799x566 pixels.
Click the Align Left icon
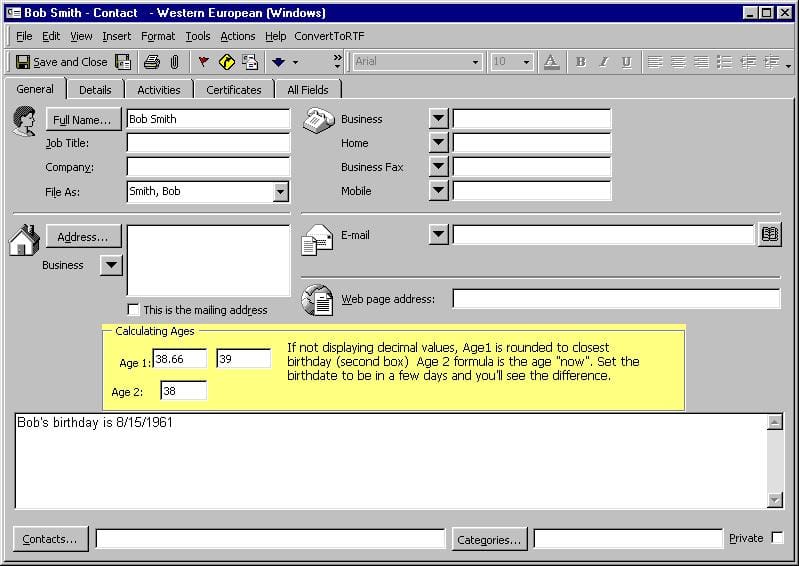655,62
